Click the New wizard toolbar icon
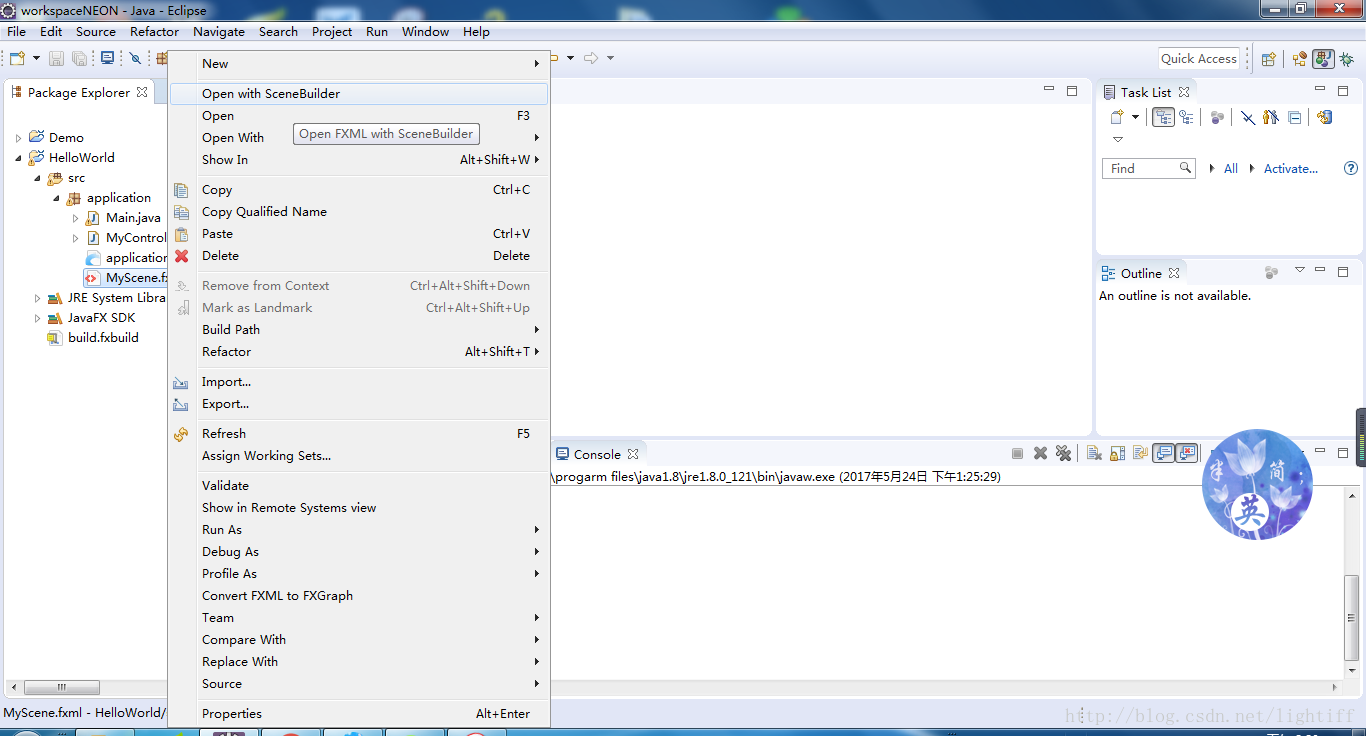Viewport: 1366px width, 736px height. 17,59
